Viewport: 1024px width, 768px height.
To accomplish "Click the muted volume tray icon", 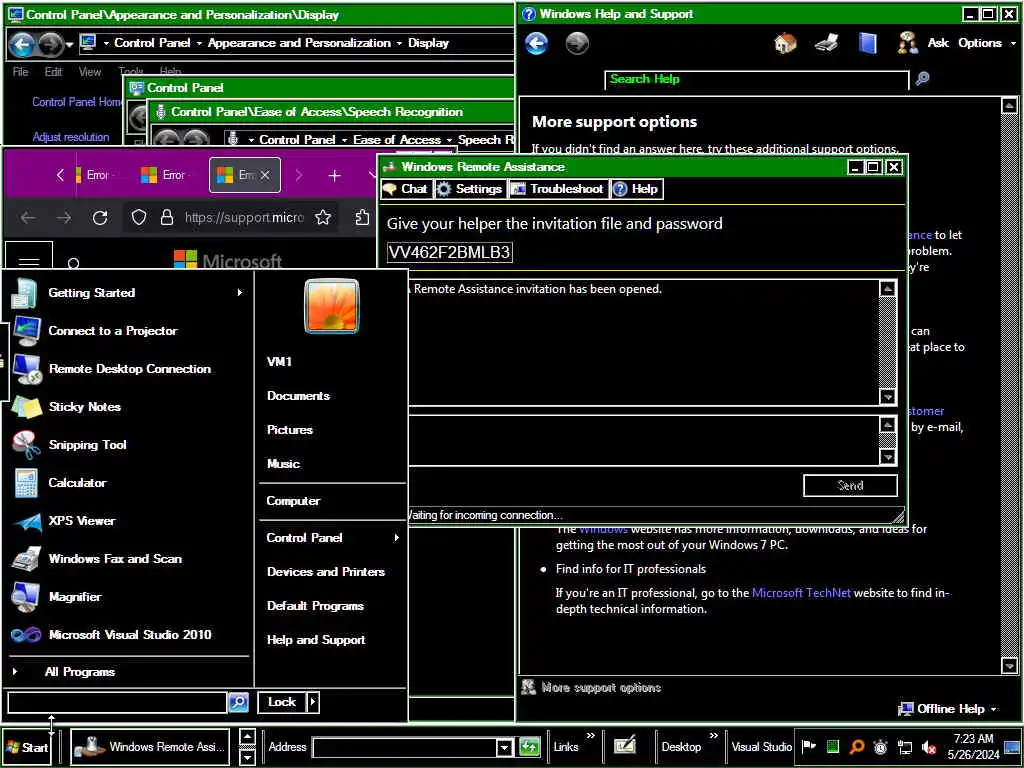I will point(929,746).
